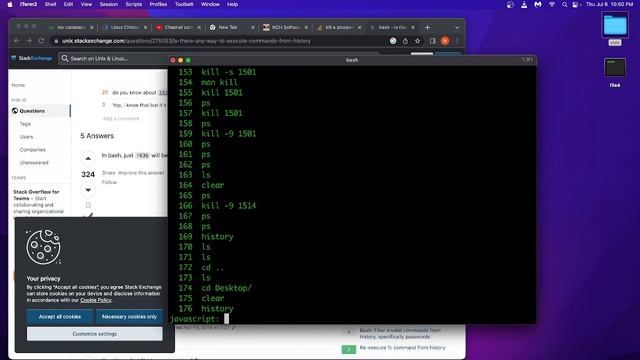Screen dimensions: 640x360
Task: Upvote the answer with 324 votes
Action: 88,159
